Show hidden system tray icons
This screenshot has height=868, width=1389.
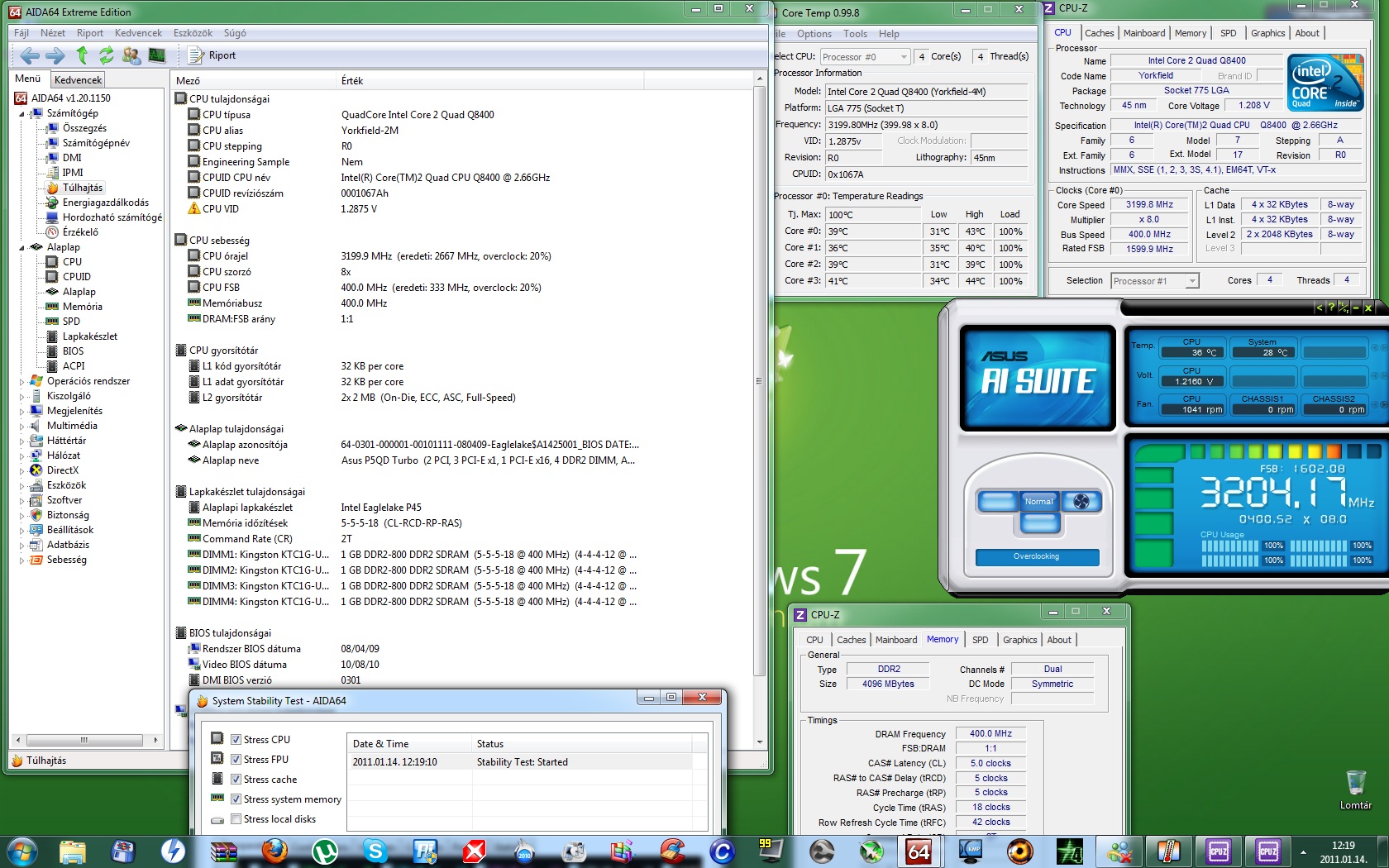(1303, 851)
